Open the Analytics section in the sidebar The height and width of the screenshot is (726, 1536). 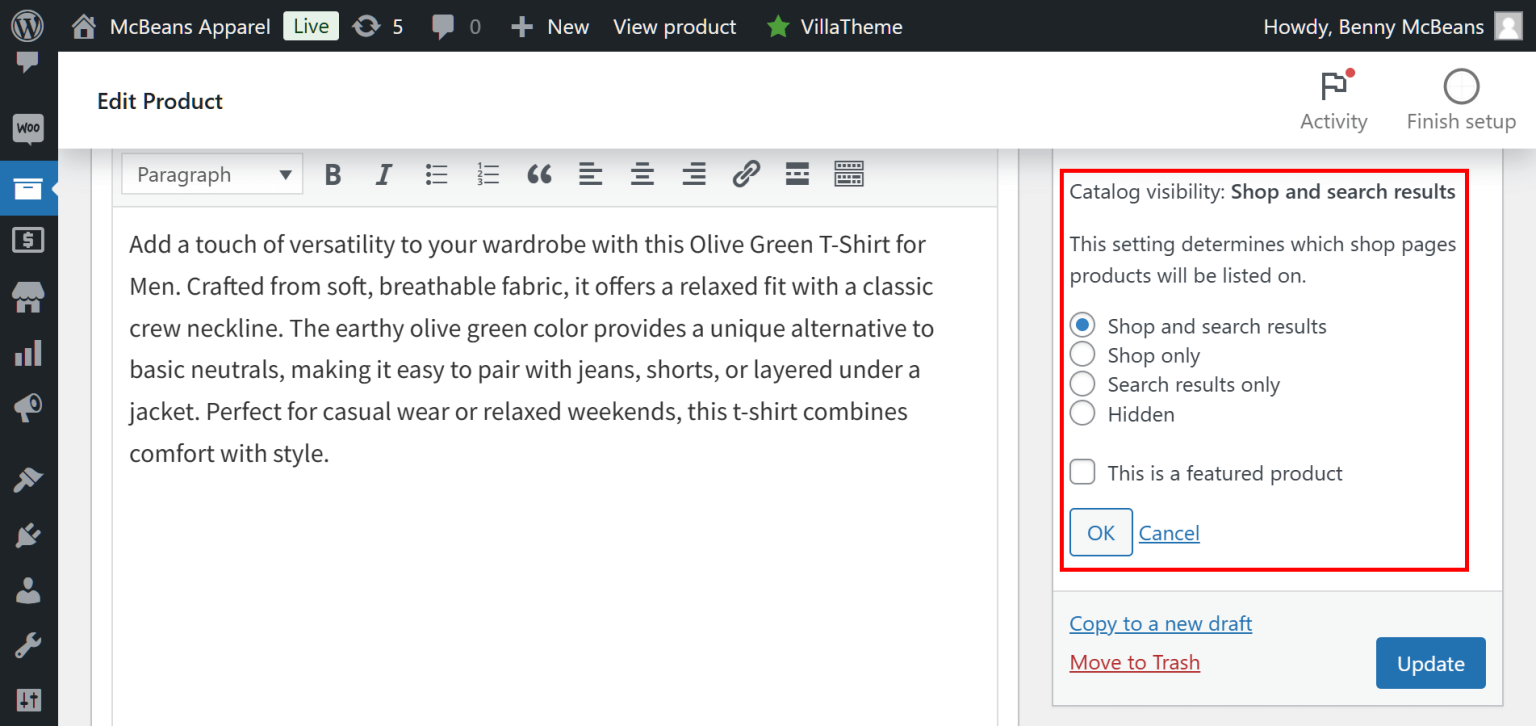[x=27, y=352]
